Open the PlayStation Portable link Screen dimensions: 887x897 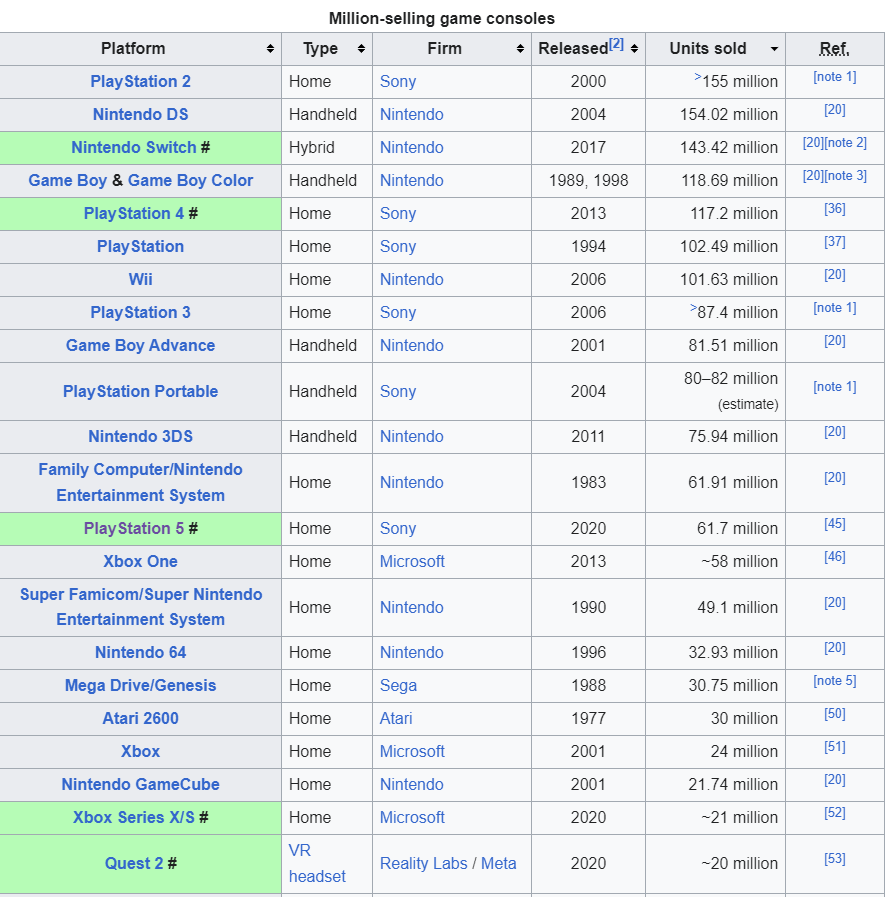[141, 391]
